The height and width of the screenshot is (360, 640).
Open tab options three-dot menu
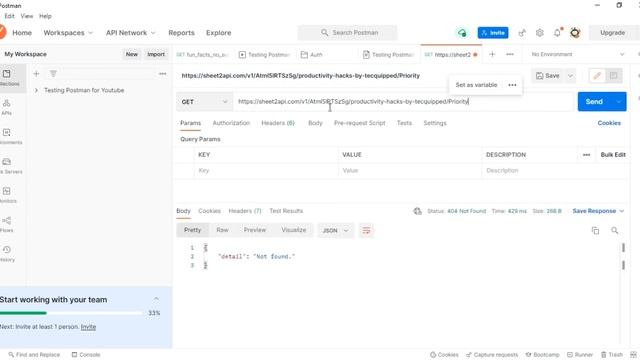(510, 54)
